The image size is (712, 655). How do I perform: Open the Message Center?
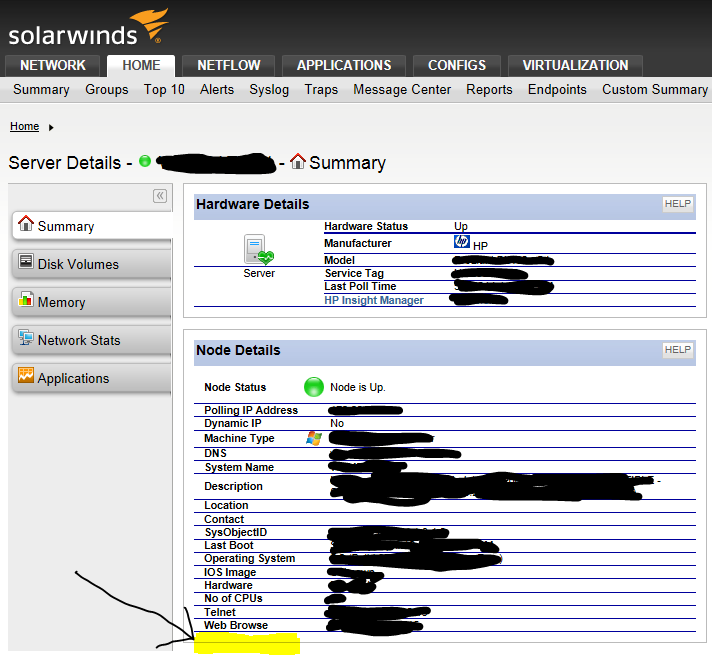tap(402, 89)
